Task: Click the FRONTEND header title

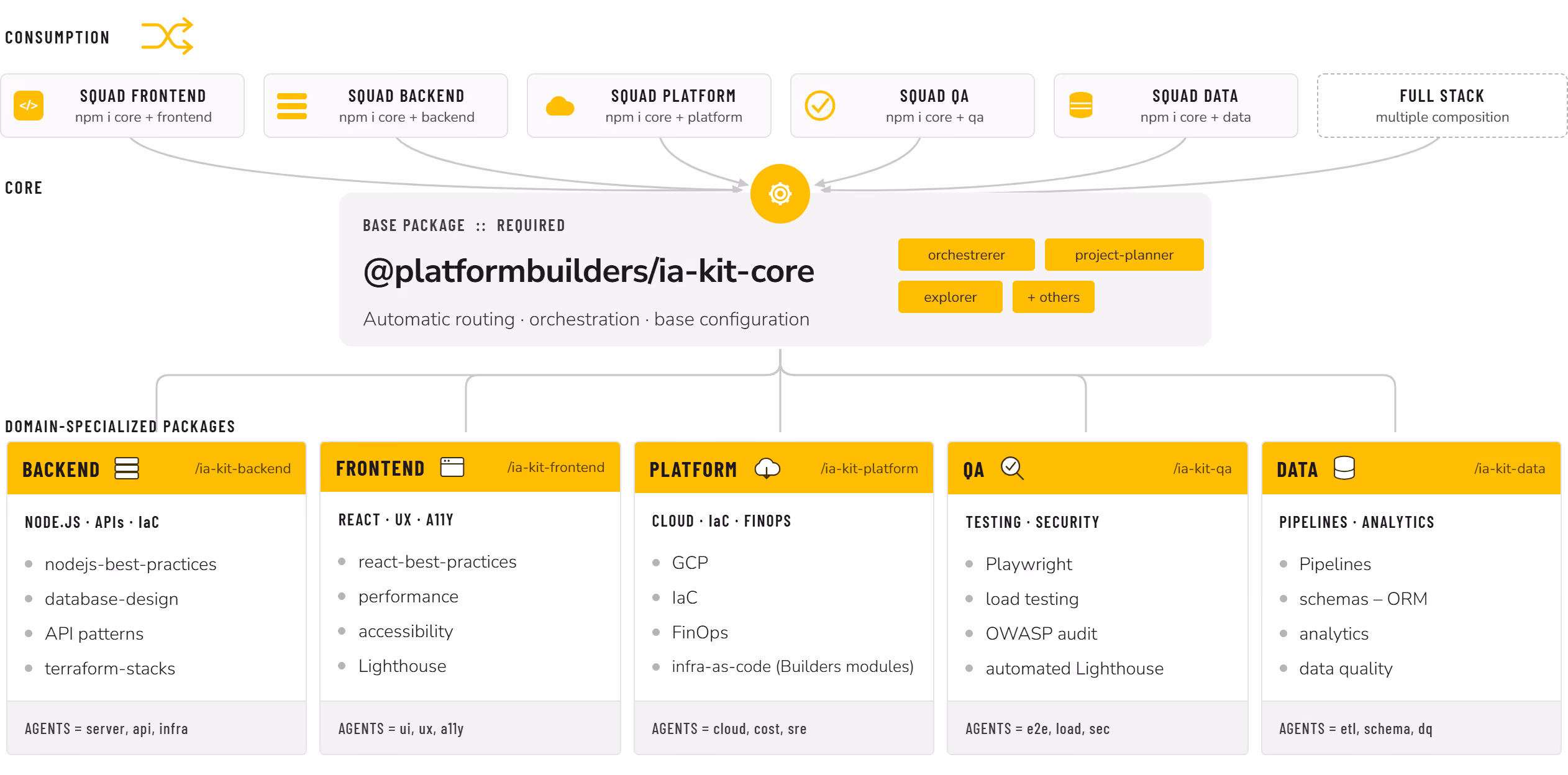Action: 380,468
